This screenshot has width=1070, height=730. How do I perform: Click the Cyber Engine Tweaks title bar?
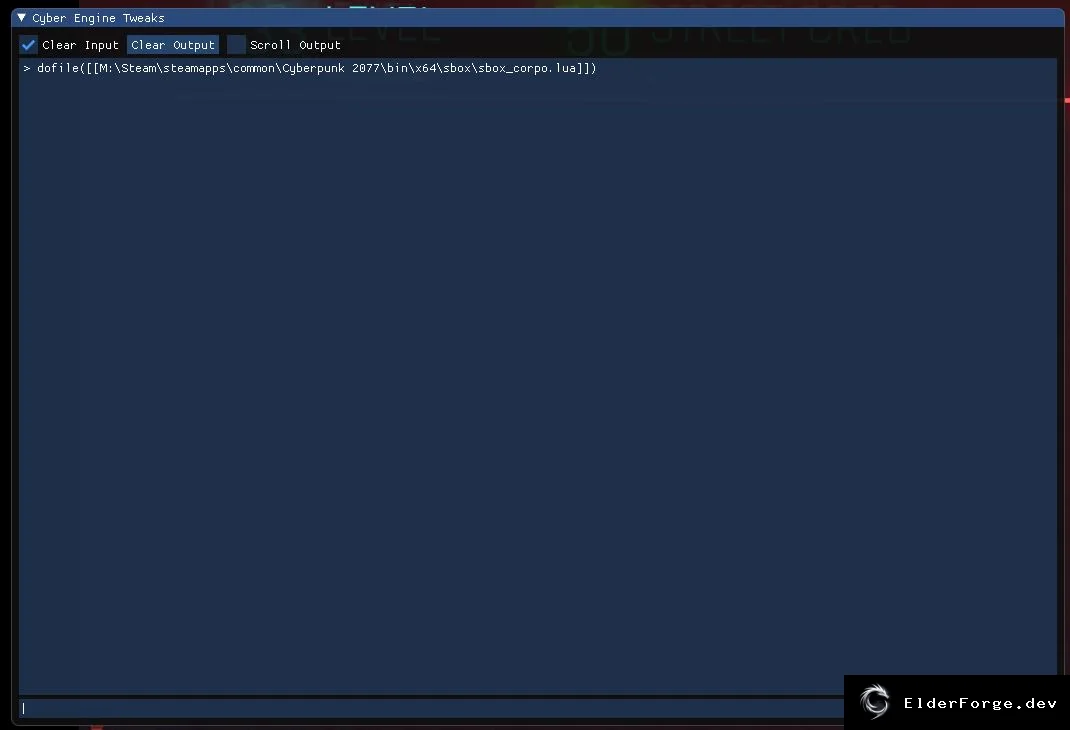538,18
